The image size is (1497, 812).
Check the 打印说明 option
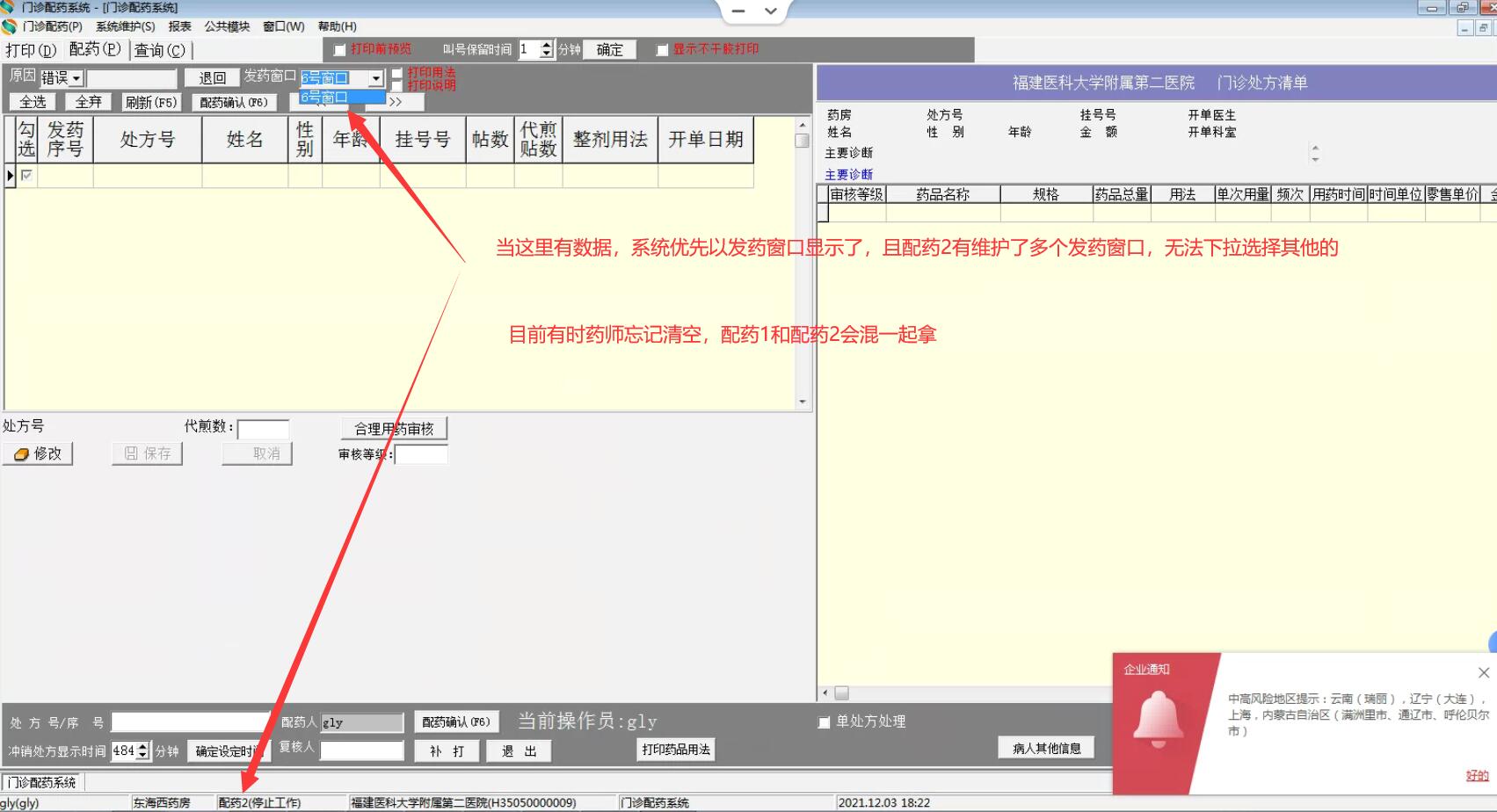point(396,86)
